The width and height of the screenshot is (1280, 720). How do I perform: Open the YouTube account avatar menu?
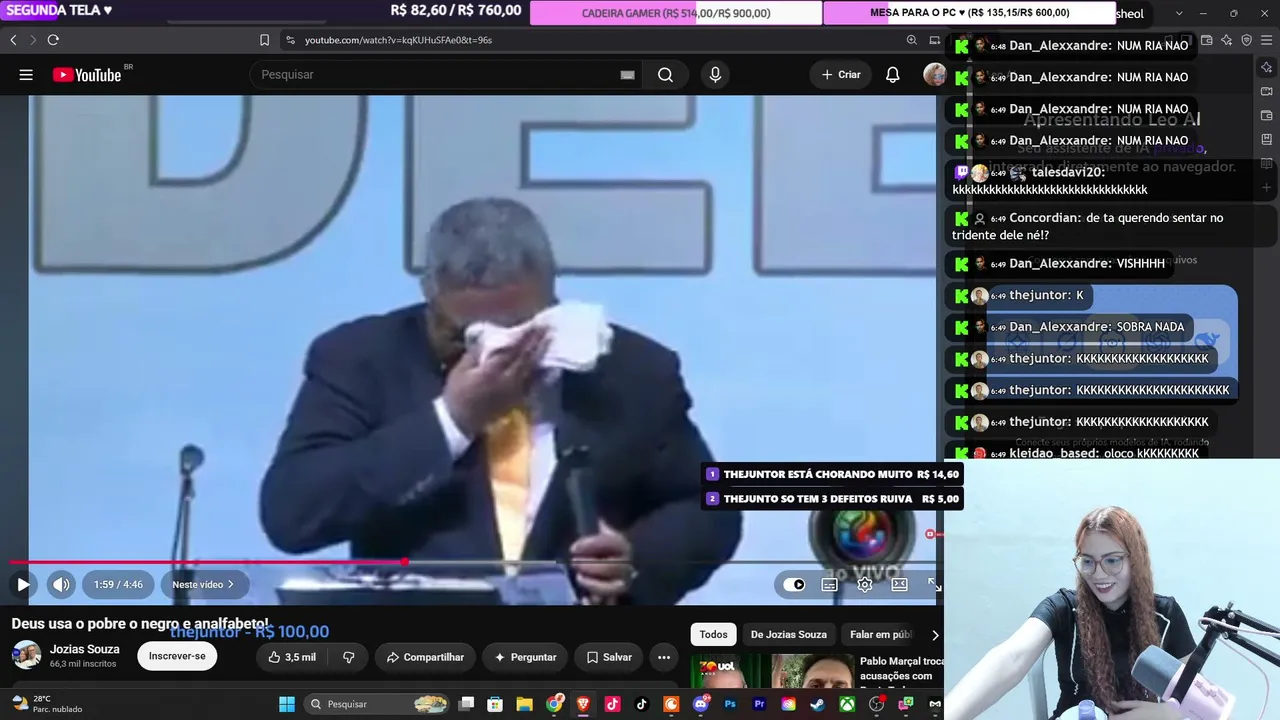pyautogui.click(x=934, y=75)
